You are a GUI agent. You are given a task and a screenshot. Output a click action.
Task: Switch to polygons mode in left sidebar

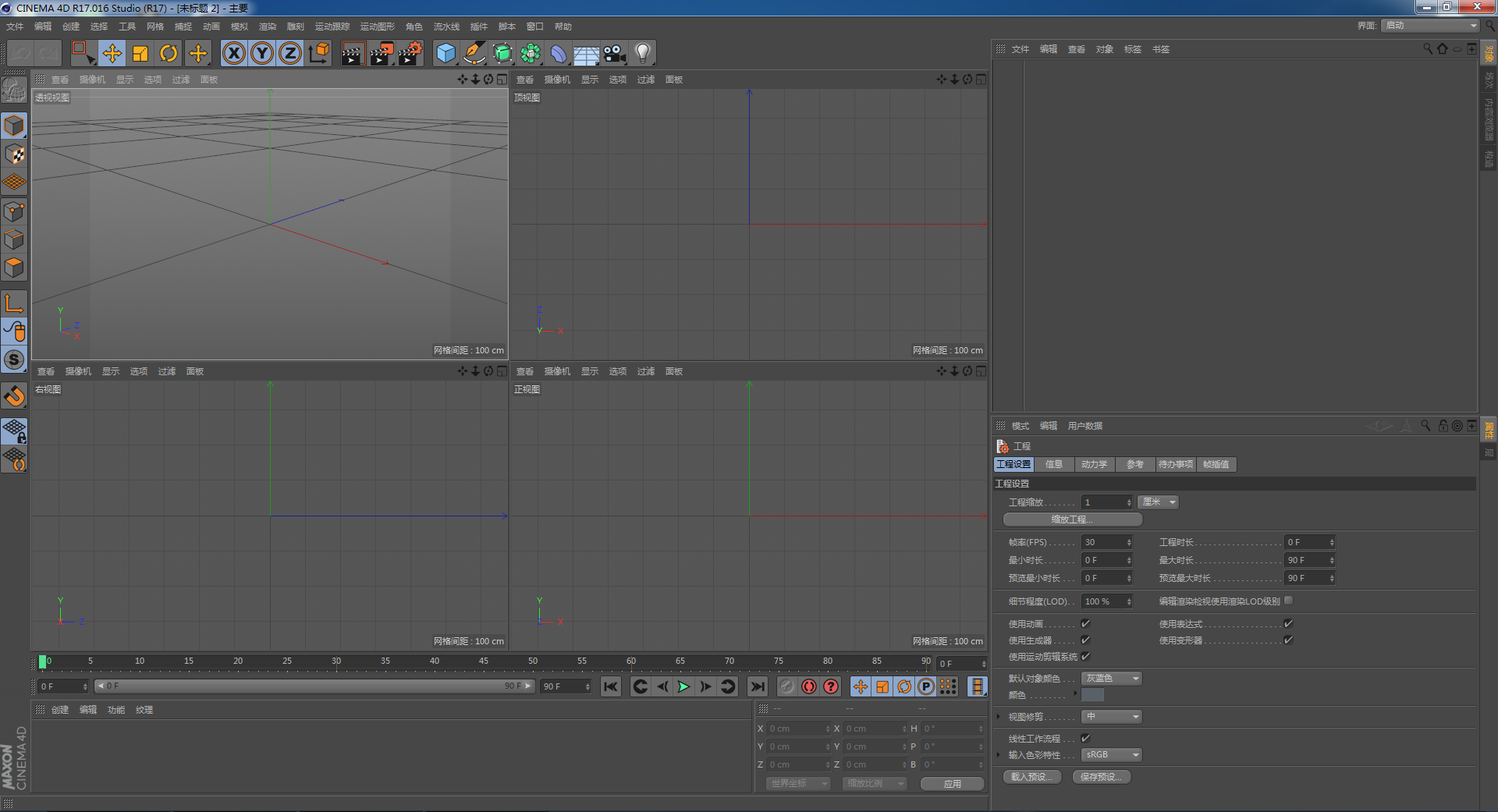coord(14,268)
